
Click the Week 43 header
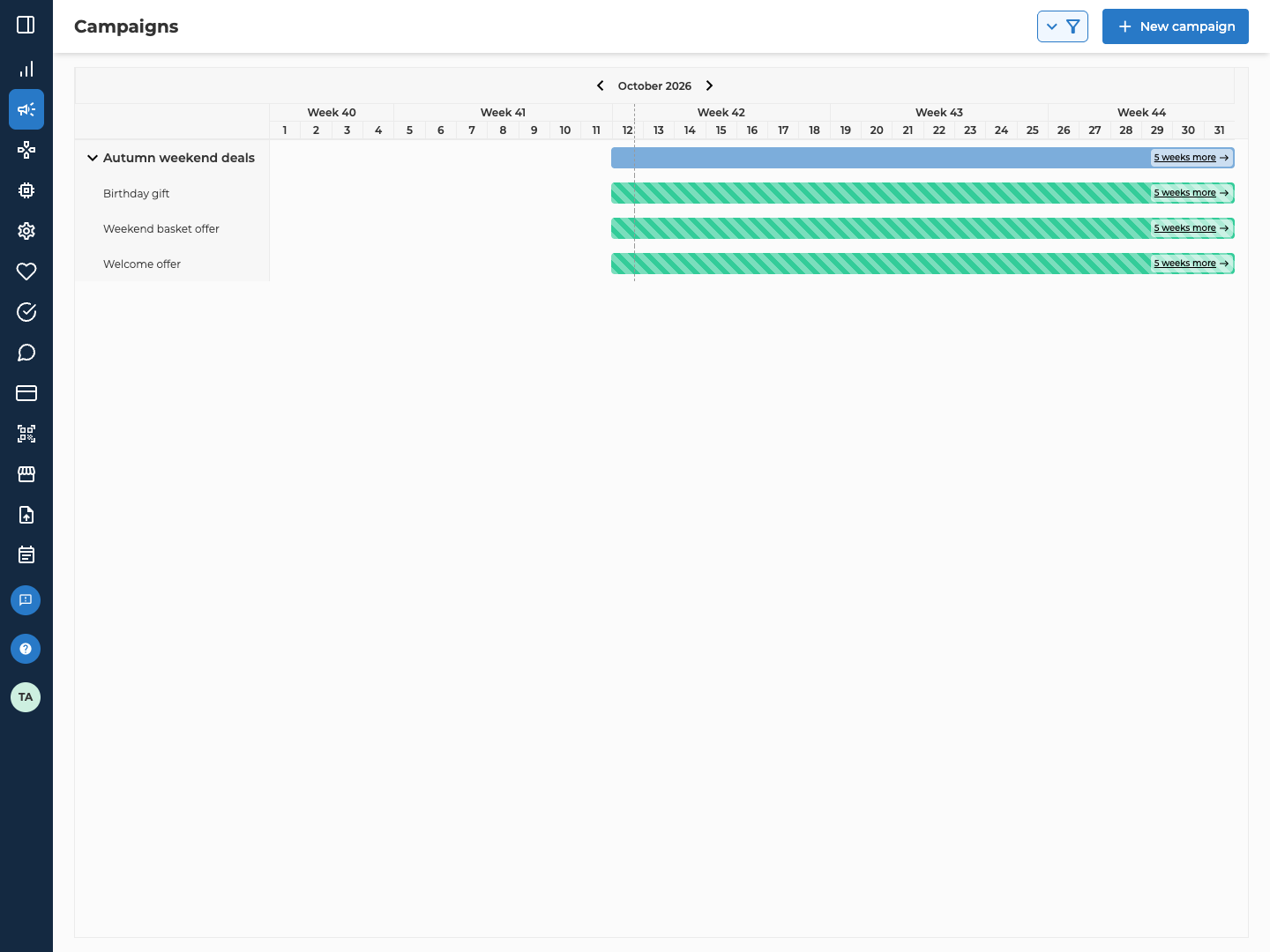coord(939,112)
